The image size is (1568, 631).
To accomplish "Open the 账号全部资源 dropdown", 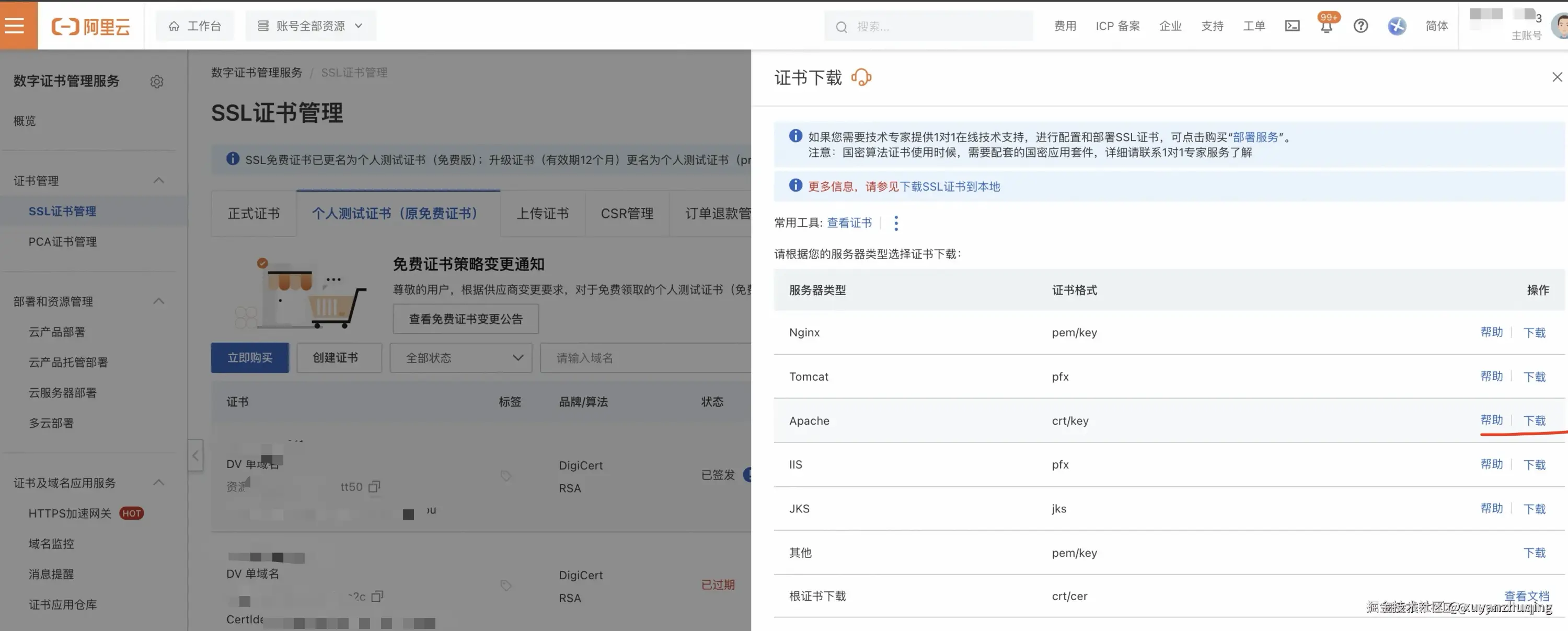I will pyautogui.click(x=310, y=26).
